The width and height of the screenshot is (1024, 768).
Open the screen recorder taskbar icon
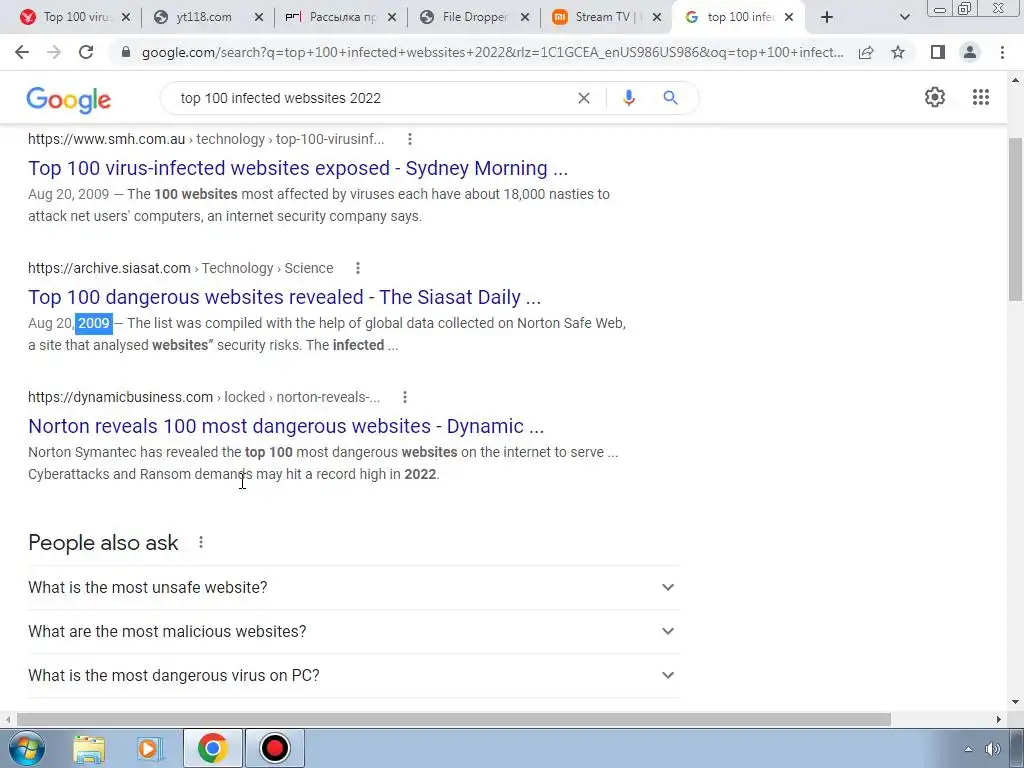pyautogui.click(x=274, y=748)
